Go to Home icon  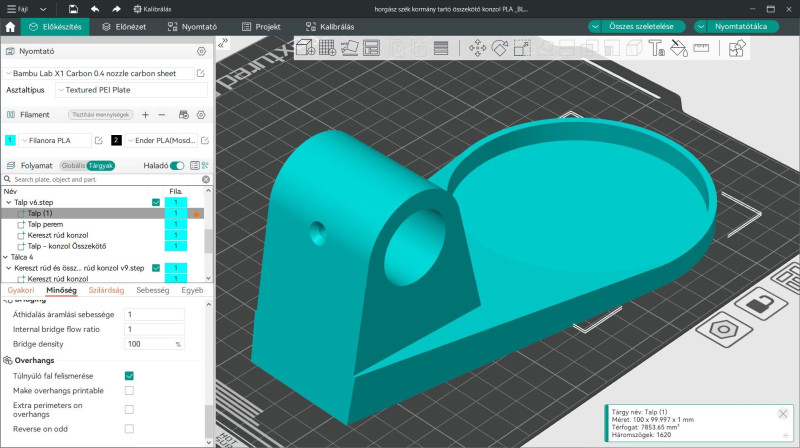click(x=10, y=27)
